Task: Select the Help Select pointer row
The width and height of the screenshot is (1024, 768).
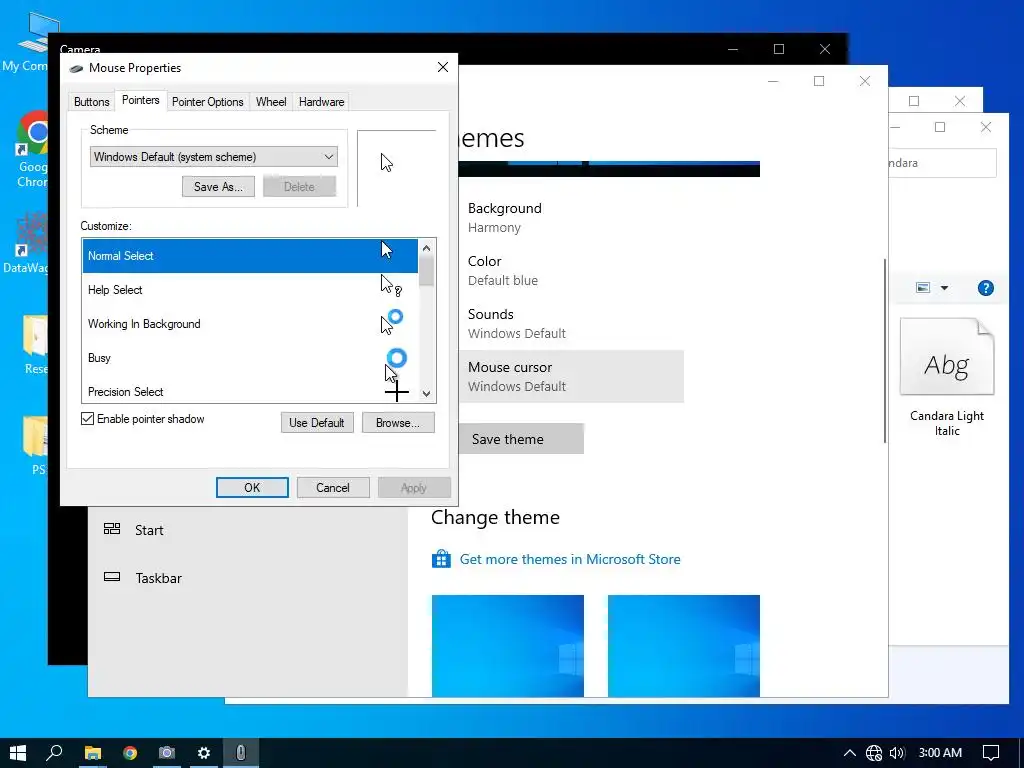Action: click(250, 290)
